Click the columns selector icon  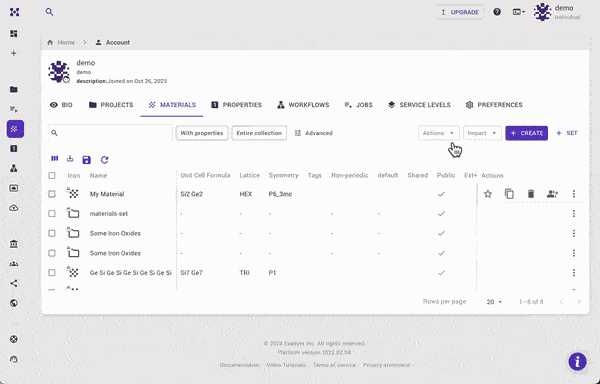(x=55, y=158)
